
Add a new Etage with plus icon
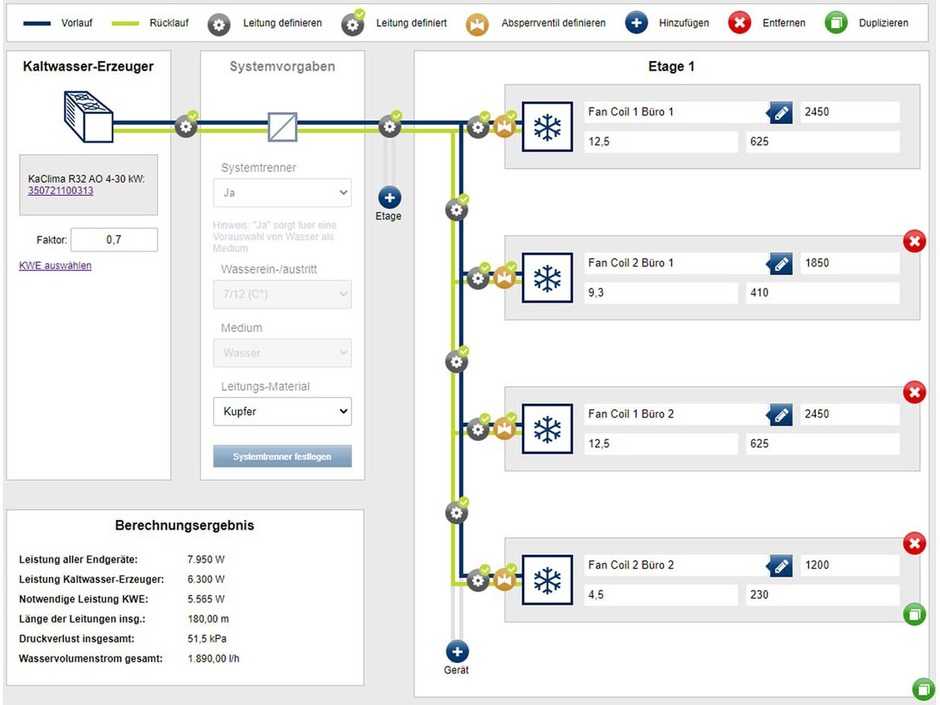tap(388, 198)
